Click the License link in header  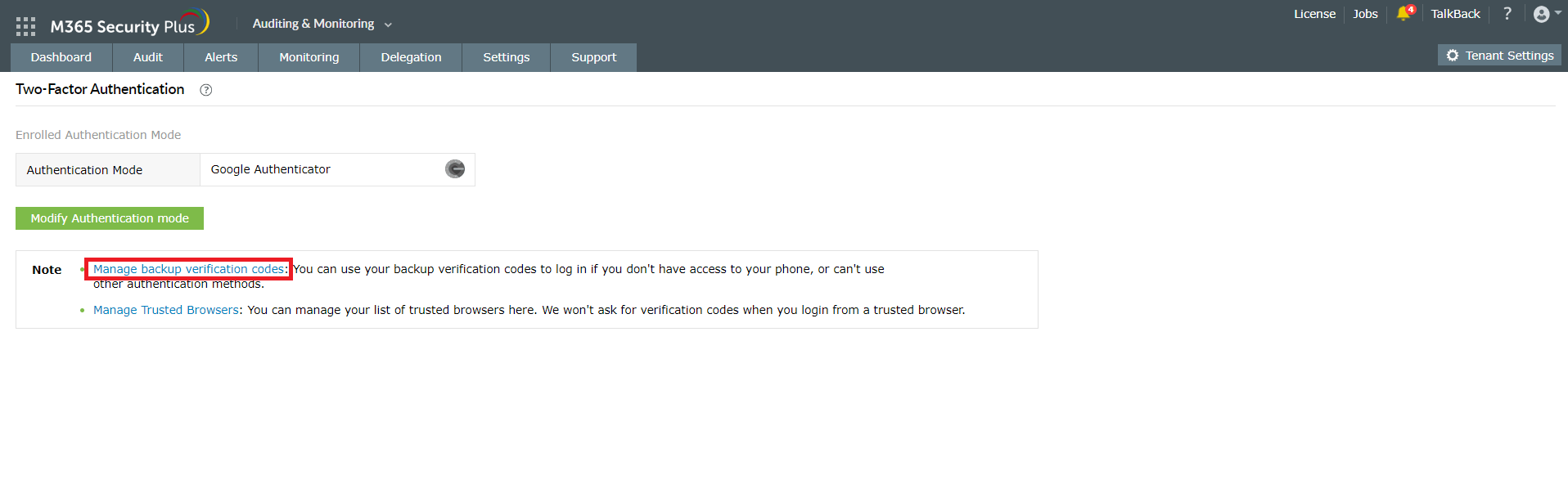click(1314, 14)
